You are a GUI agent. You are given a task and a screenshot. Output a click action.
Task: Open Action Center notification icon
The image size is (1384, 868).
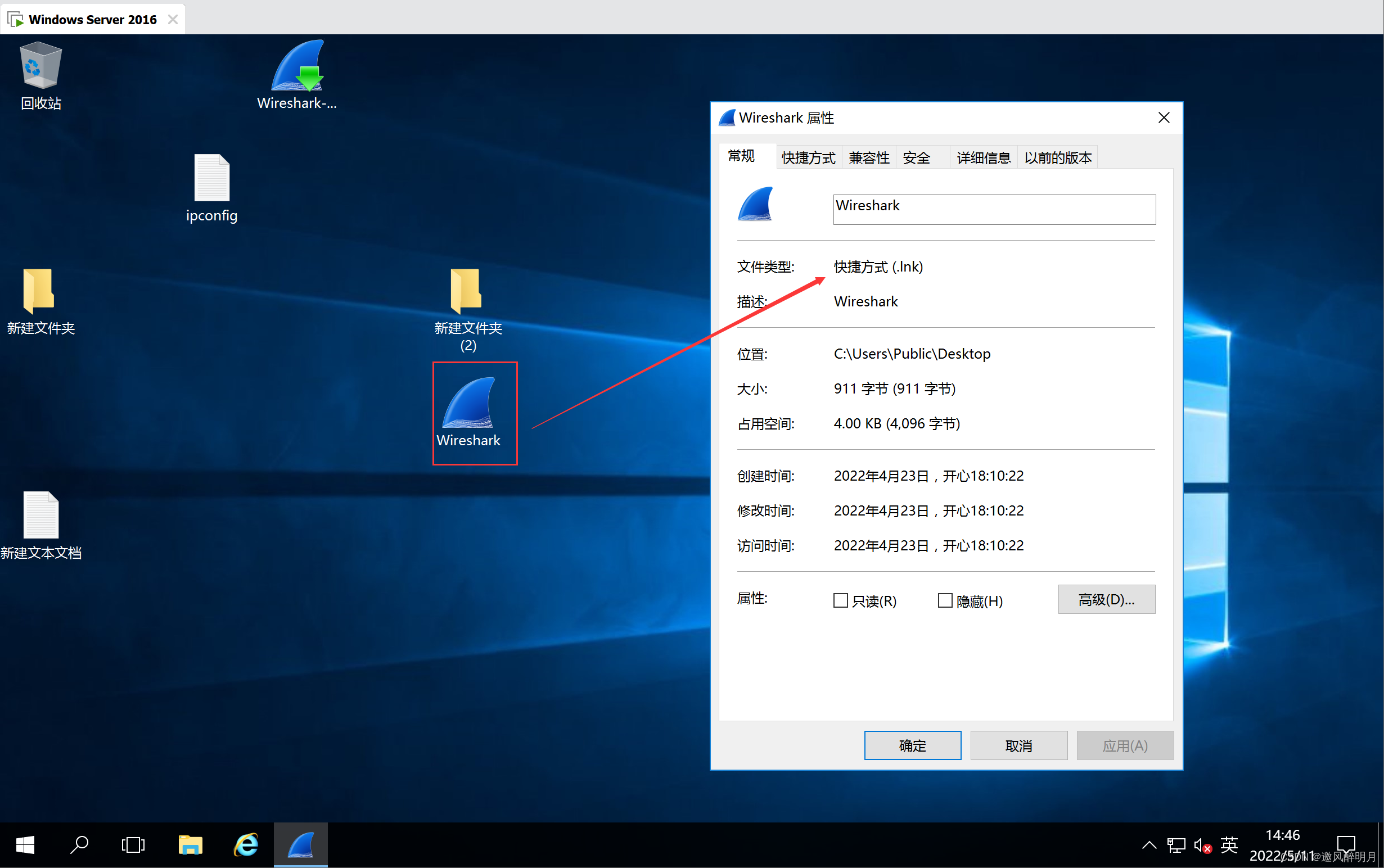click(1346, 844)
